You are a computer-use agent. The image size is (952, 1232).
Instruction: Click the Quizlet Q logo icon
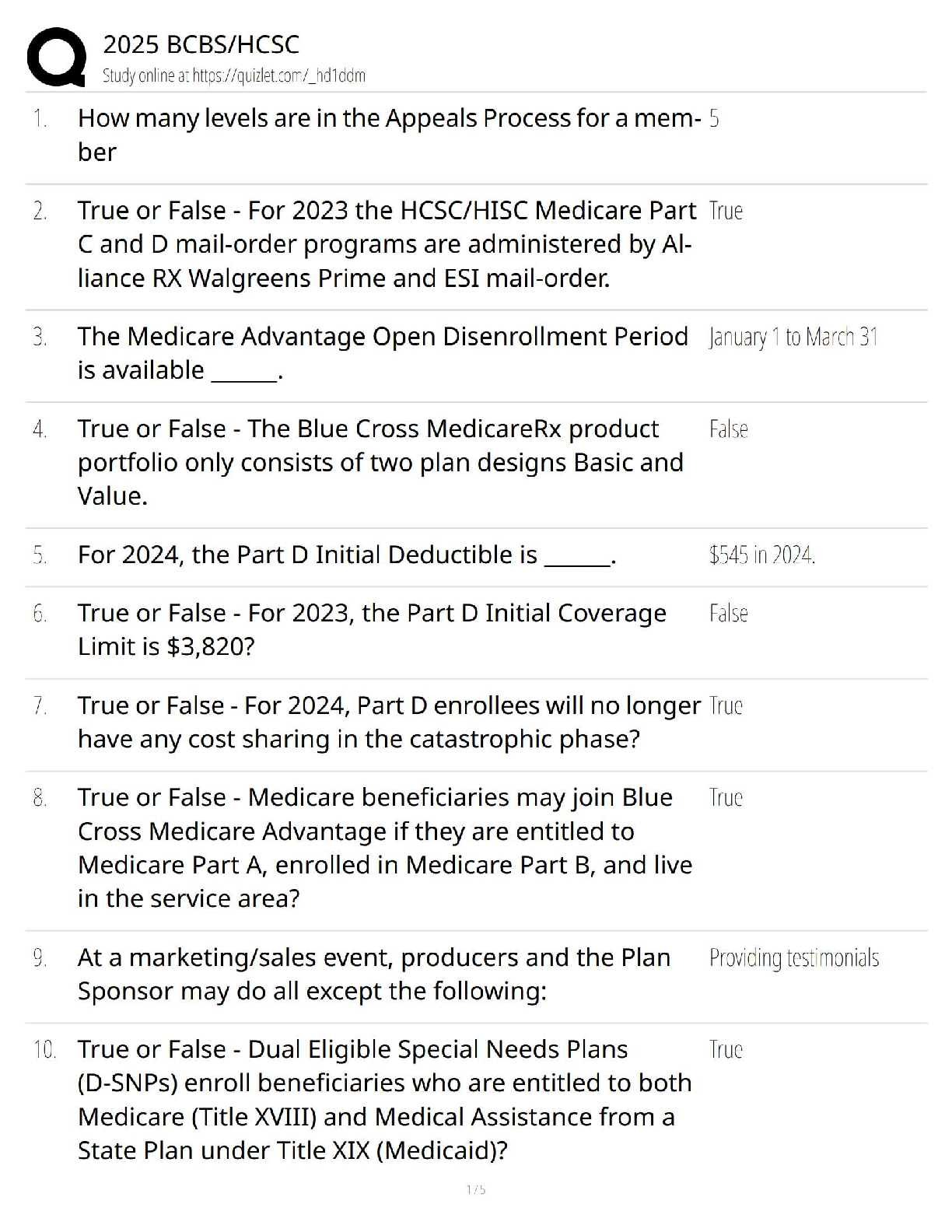click(56, 57)
